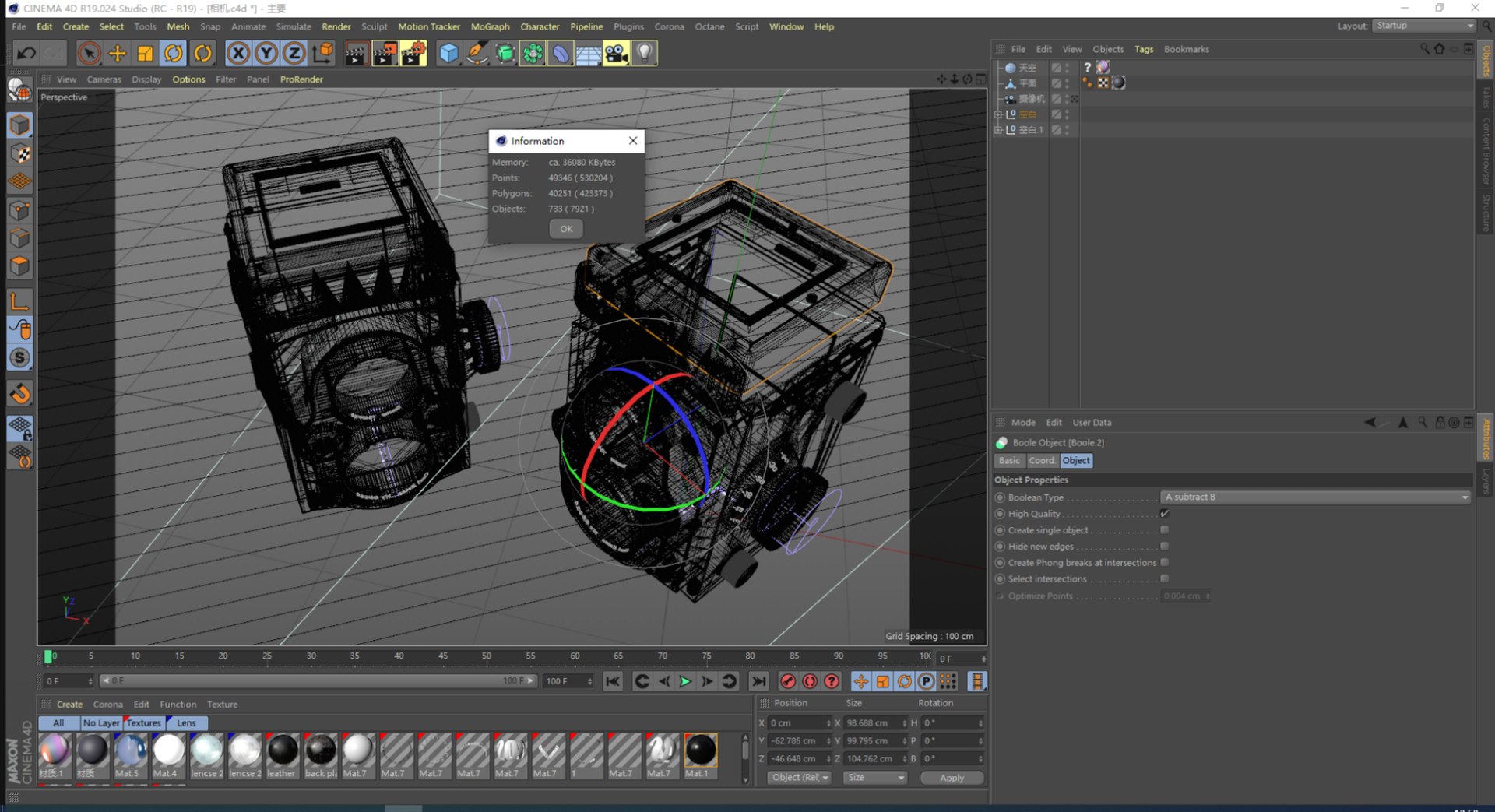Image resolution: width=1495 pixels, height=812 pixels.
Task: Open the MoGraph menu
Action: [490, 26]
